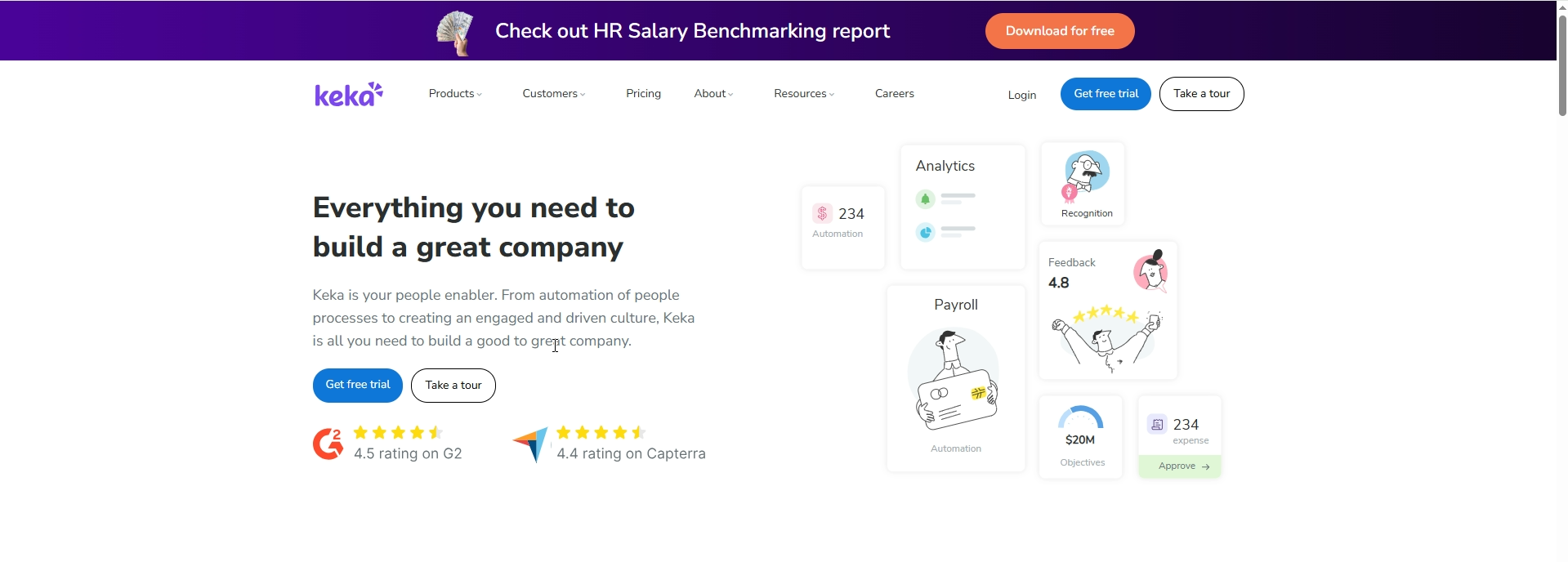
Task: Open the Resources dropdown menu
Action: point(804,94)
